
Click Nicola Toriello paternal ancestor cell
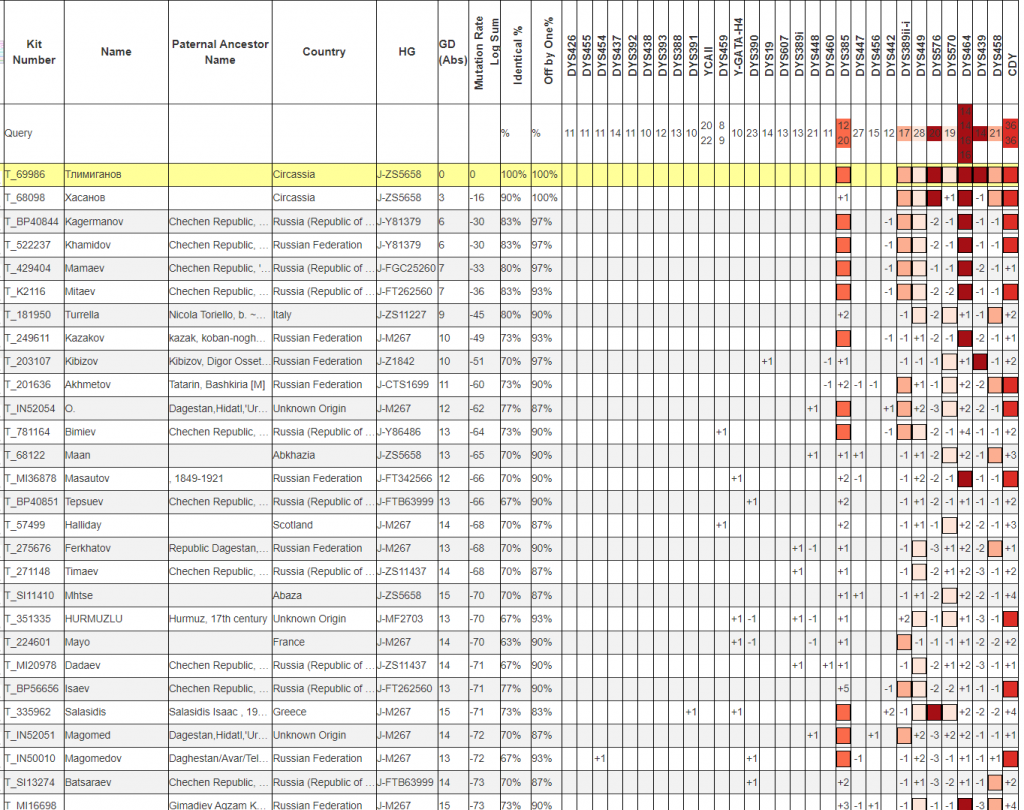[x=219, y=315]
